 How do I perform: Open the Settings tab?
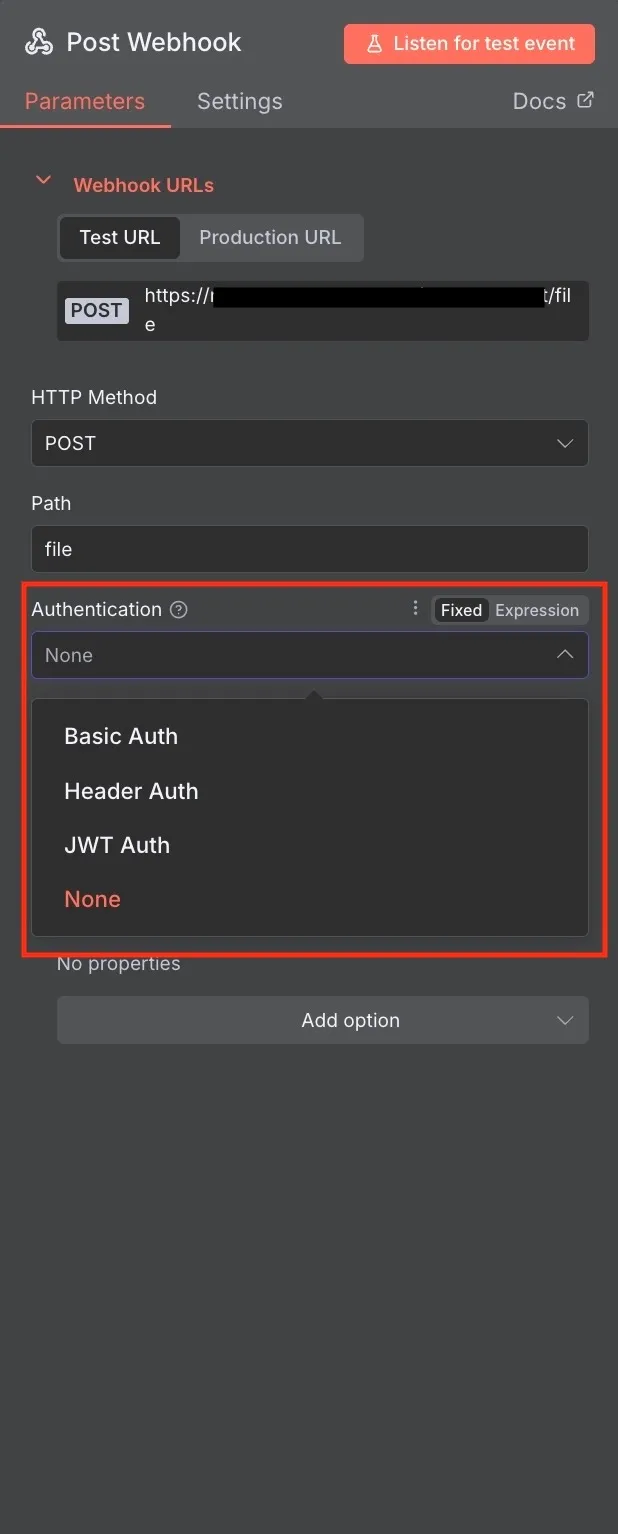click(x=239, y=101)
